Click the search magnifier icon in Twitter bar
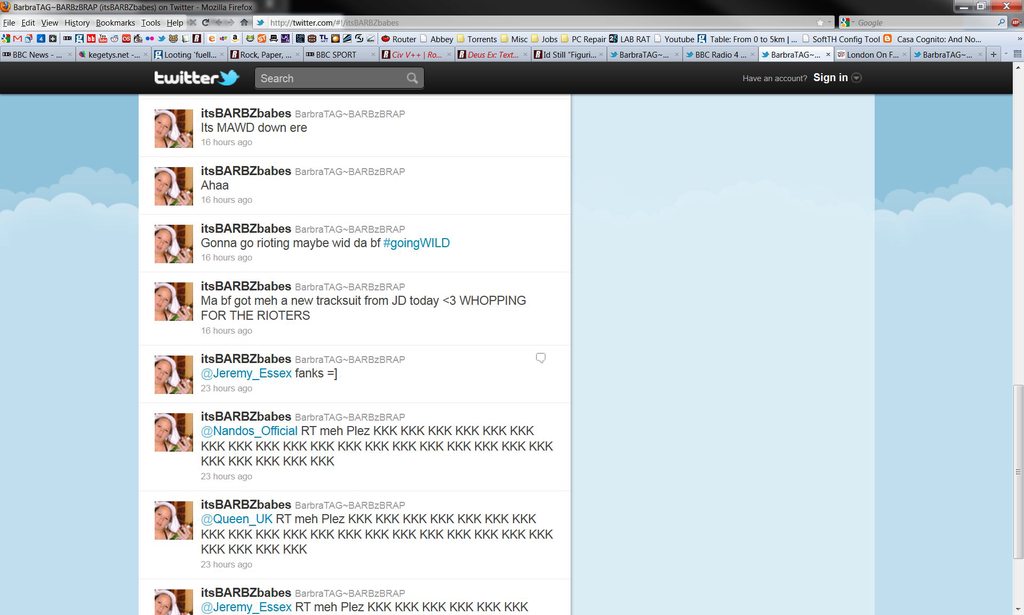Screen dimensions: 1024x615 click(412, 78)
